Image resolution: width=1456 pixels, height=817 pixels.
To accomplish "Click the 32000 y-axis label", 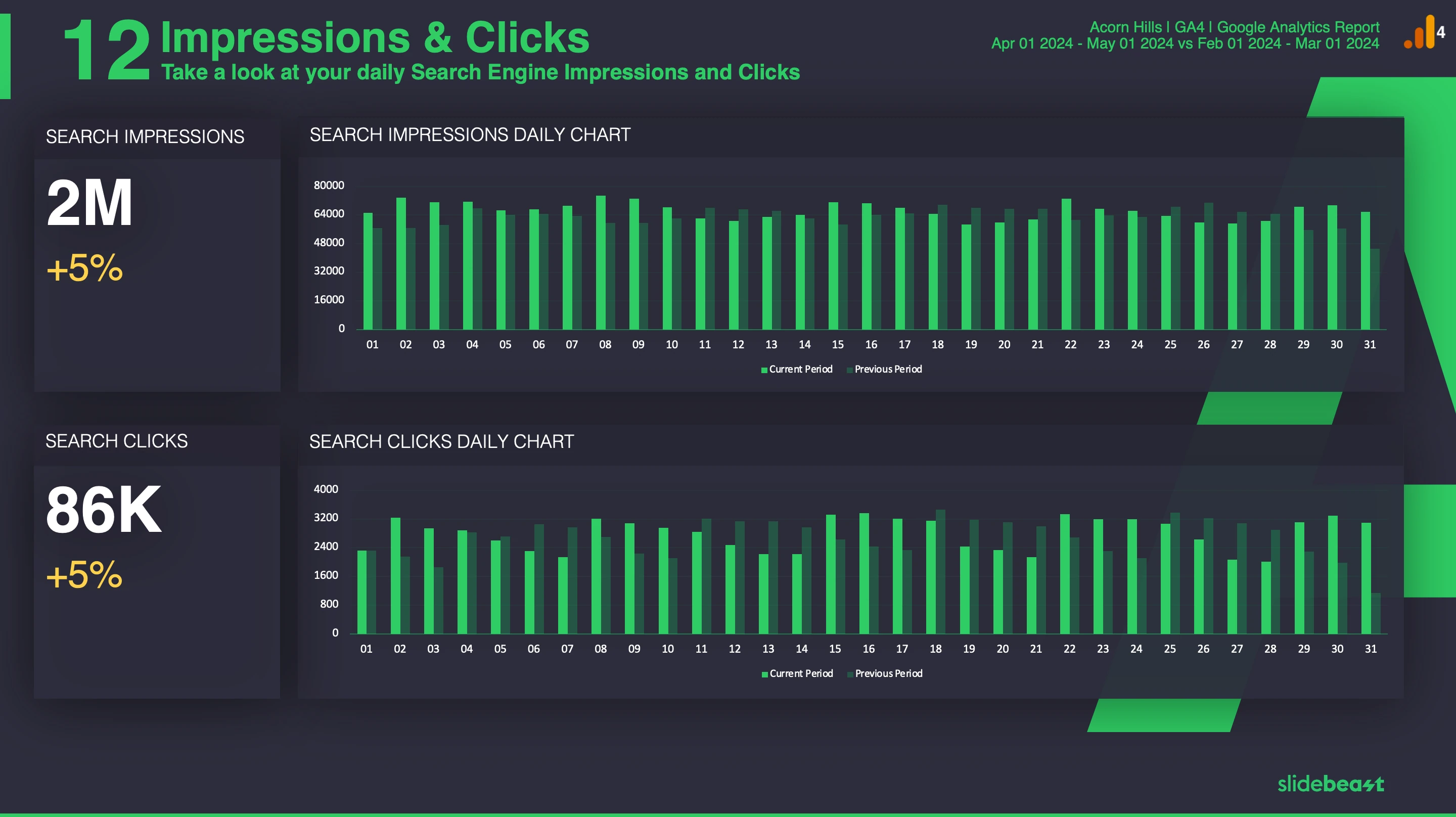I will [329, 271].
